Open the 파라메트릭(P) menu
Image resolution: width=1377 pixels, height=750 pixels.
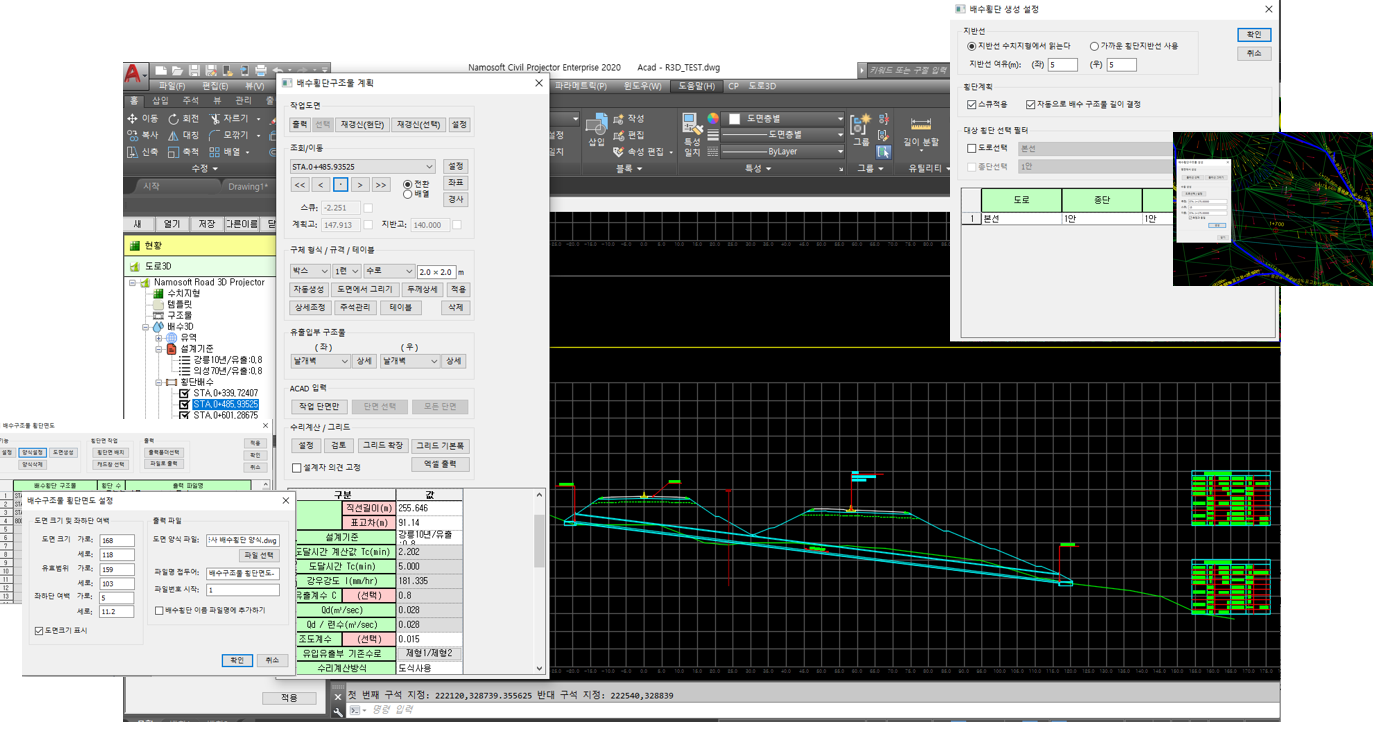coord(580,86)
